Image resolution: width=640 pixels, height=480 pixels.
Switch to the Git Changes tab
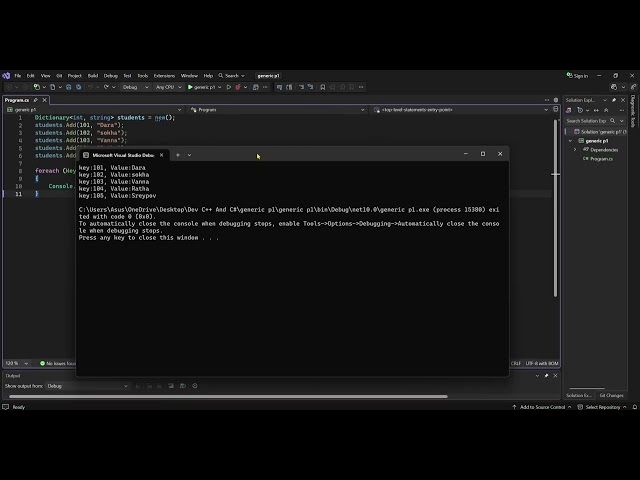[611, 395]
